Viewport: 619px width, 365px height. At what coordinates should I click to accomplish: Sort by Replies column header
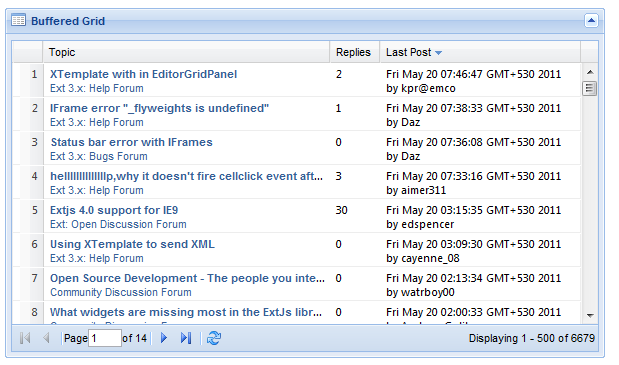355,52
